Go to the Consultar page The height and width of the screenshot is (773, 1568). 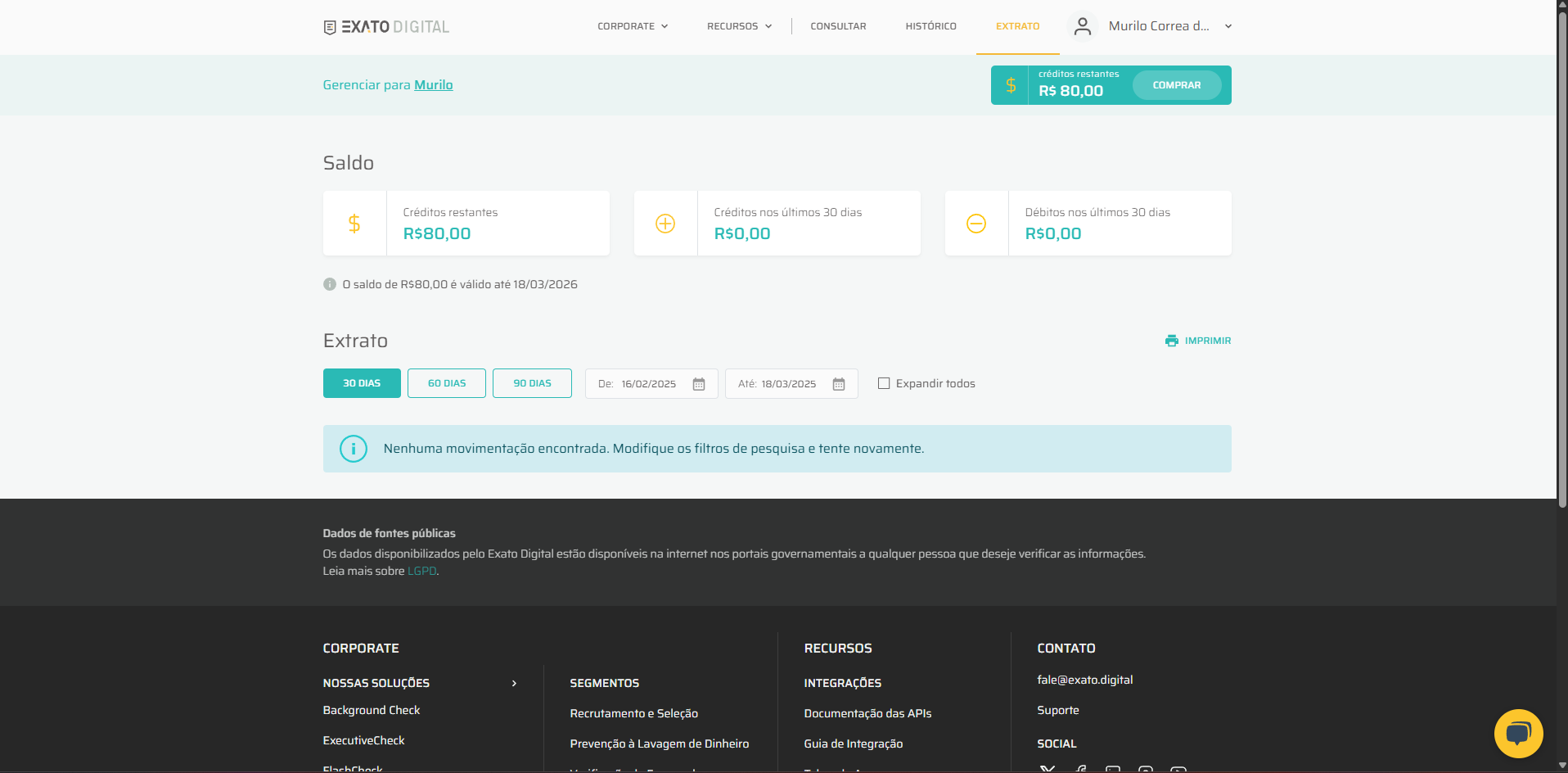[838, 26]
